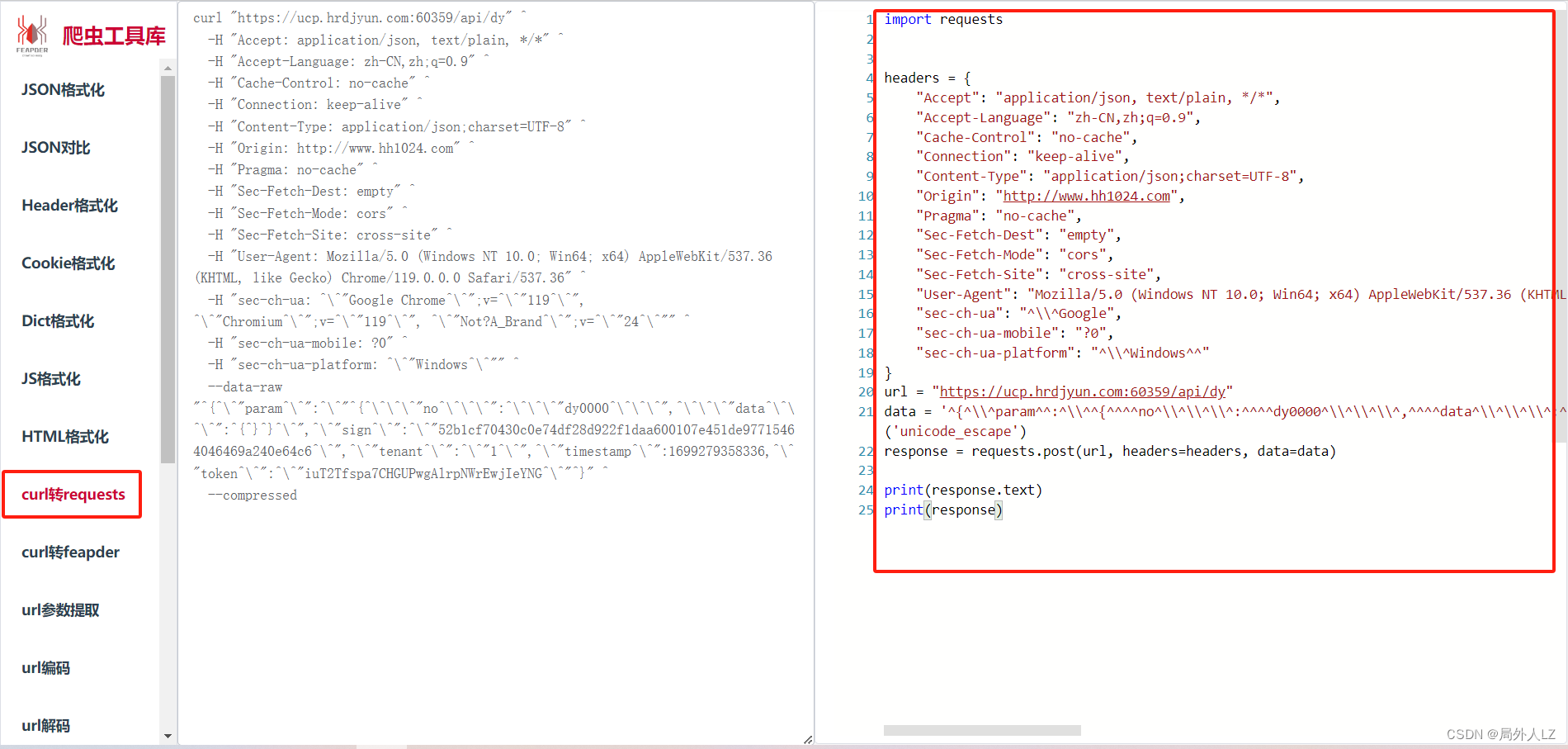This screenshot has height=749, width=1568.
Task: Click the "Cache-Control": "no-cache" line
Action: (1027, 137)
